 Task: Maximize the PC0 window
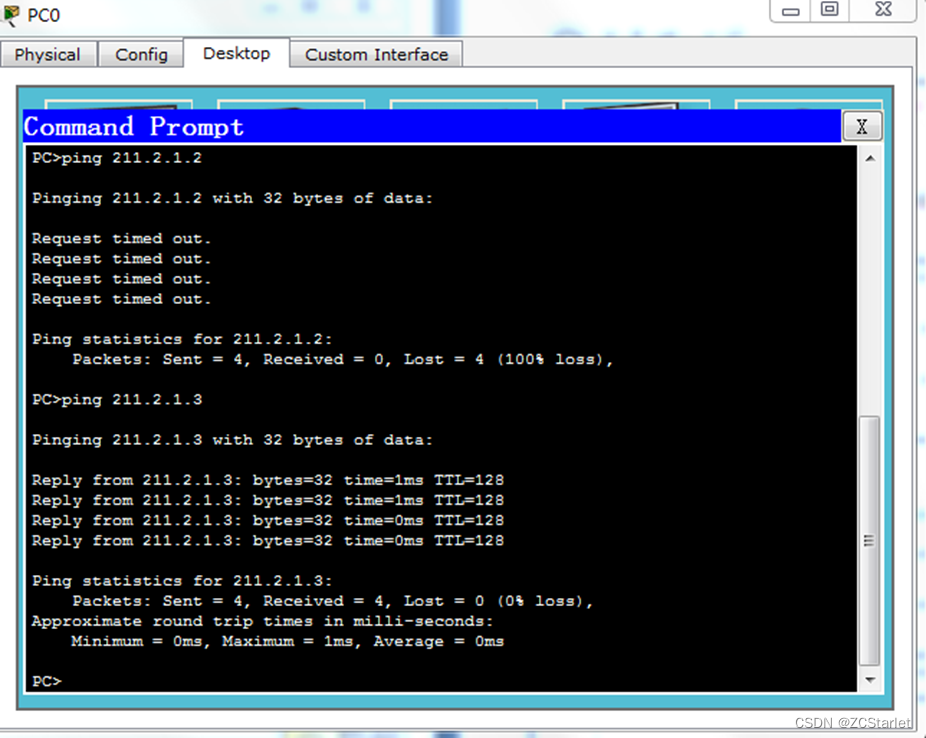click(x=829, y=9)
